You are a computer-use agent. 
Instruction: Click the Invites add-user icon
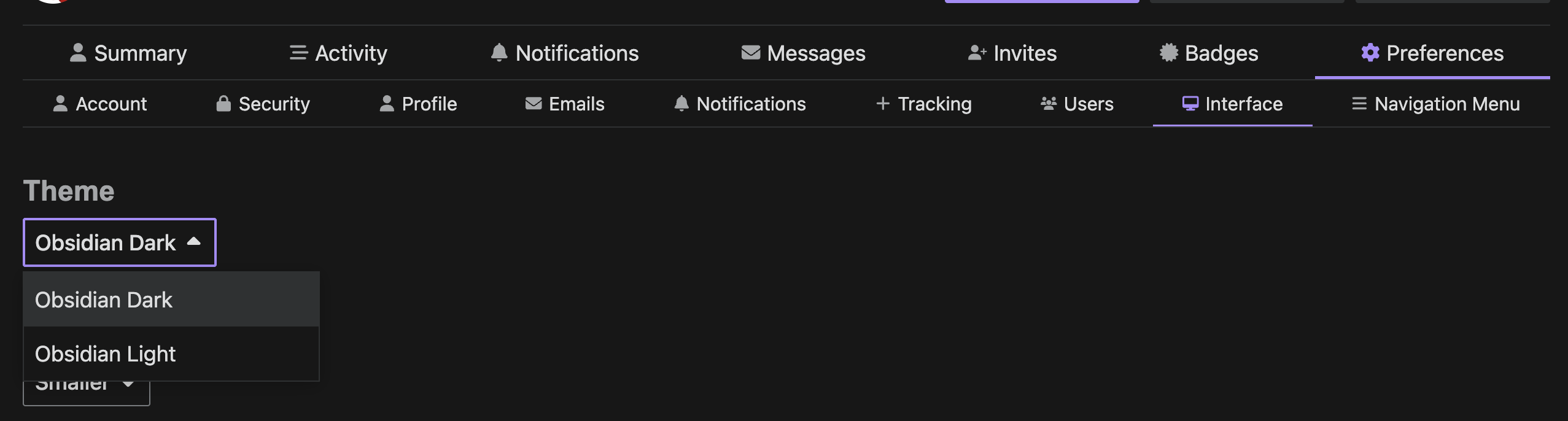pos(977,53)
